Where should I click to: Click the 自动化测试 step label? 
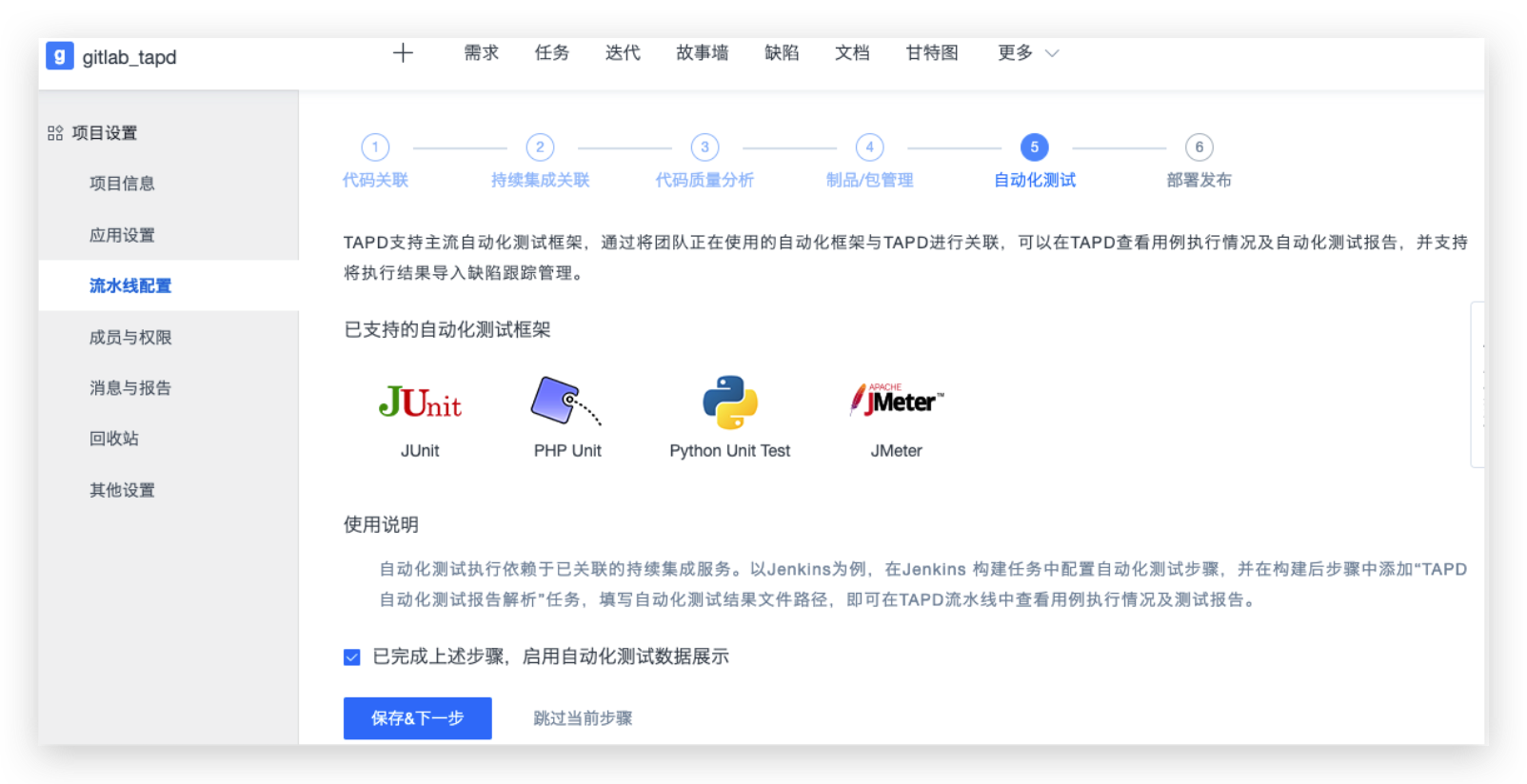click(x=1034, y=180)
